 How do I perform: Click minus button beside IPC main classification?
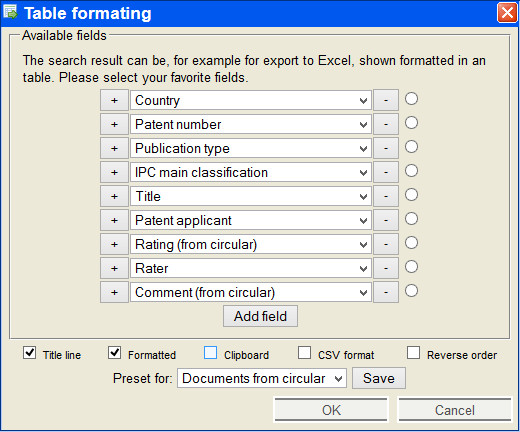(386, 172)
